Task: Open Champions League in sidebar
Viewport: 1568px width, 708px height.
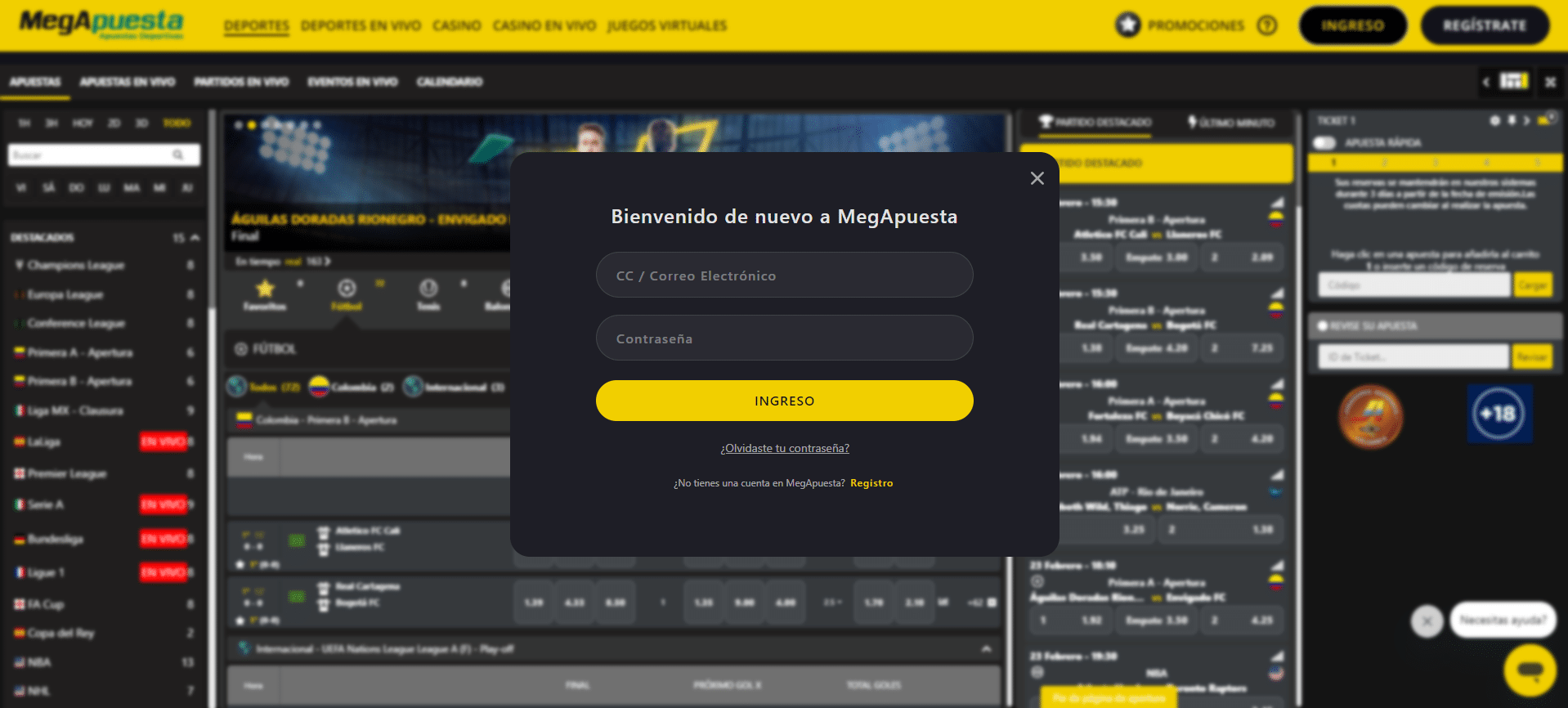Action: tap(76, 265)
